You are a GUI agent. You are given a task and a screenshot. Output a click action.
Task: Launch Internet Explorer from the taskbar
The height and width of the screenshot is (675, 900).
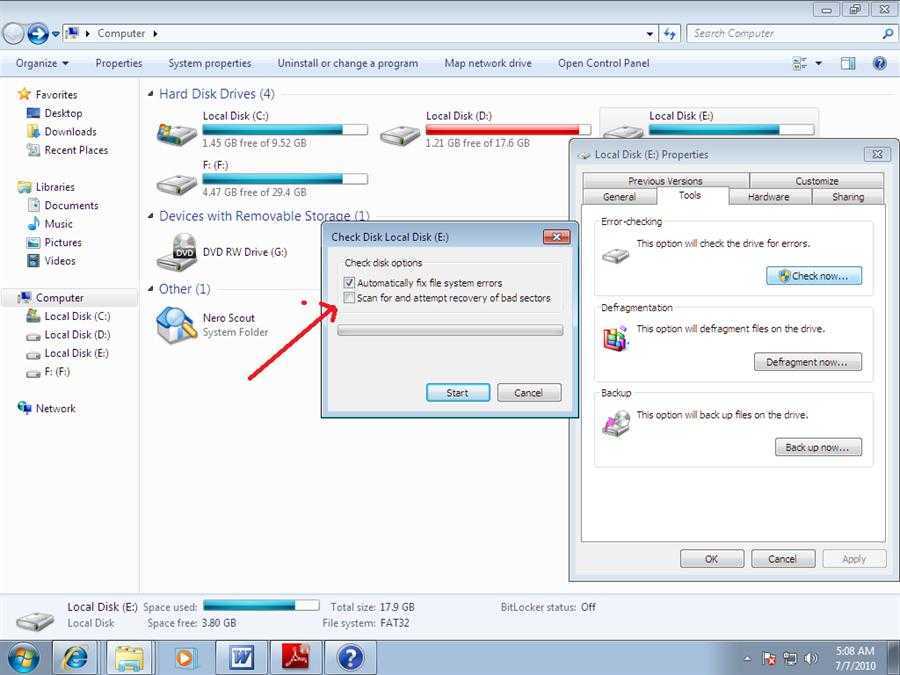point(76,658)
